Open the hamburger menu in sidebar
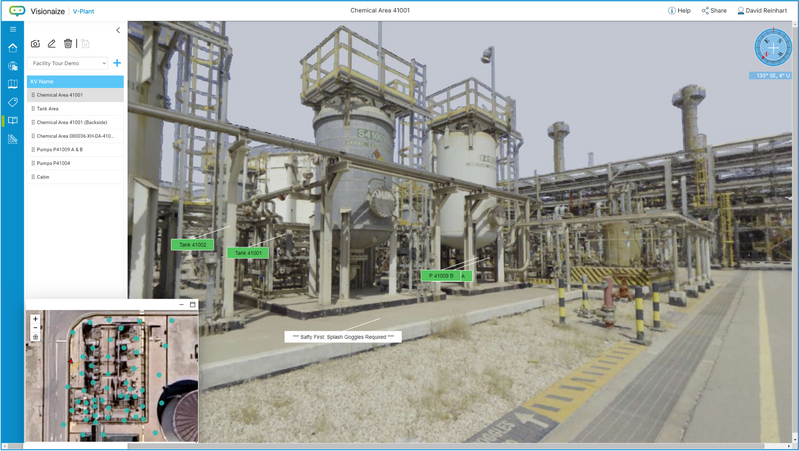Screen dimensions: 799x451 12,29
